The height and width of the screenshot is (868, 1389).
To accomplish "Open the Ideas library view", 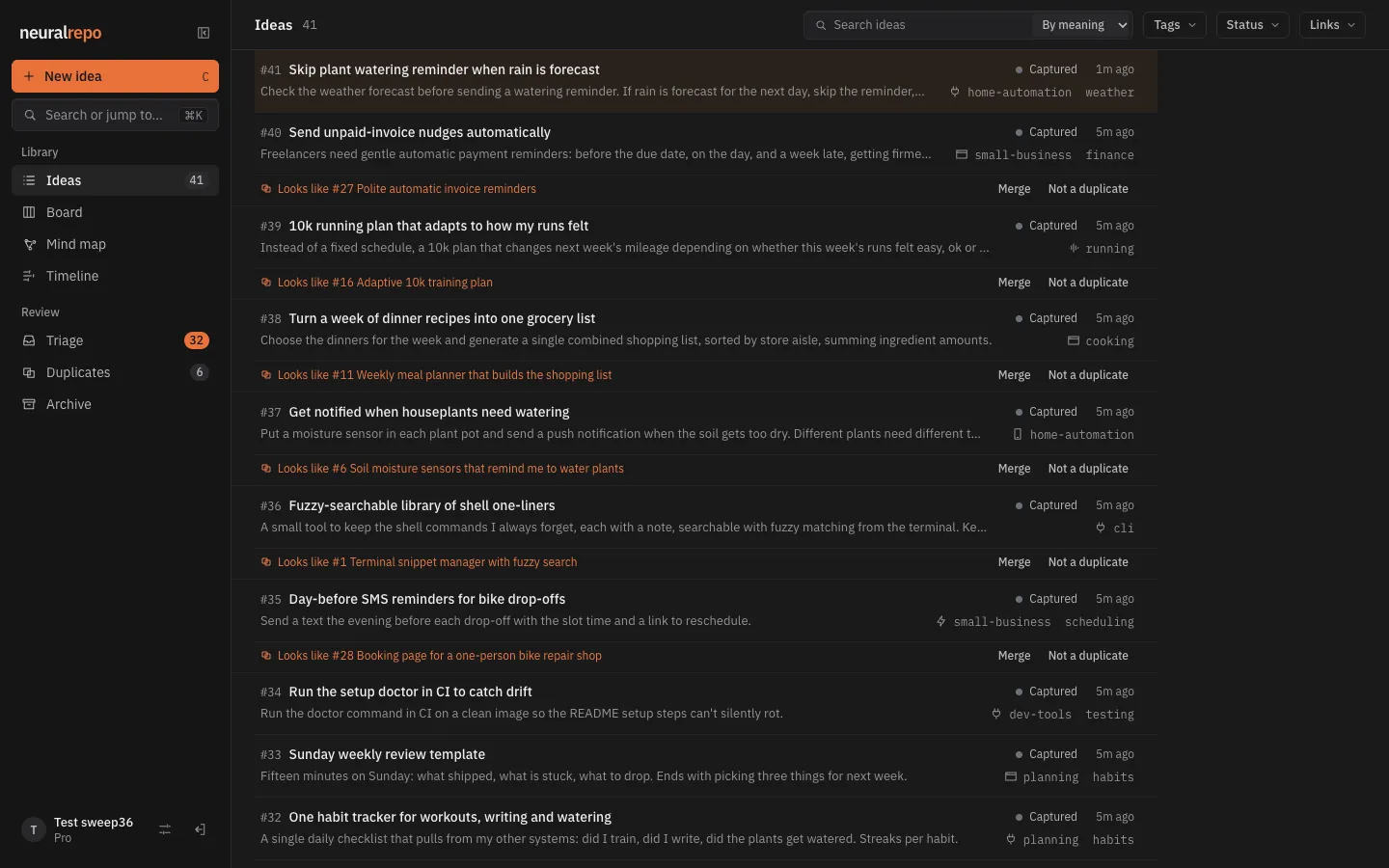I will click(x=115, y=180).
